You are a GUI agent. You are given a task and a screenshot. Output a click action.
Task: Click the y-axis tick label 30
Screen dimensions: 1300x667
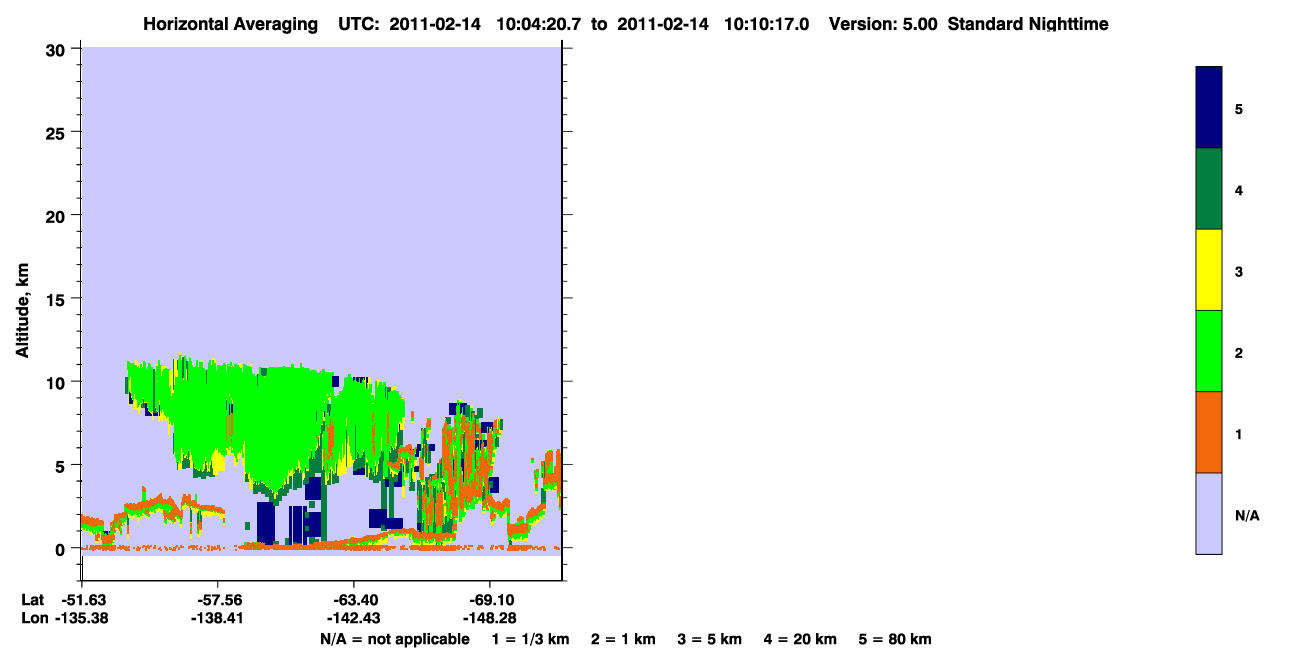(x=58, y=49)
